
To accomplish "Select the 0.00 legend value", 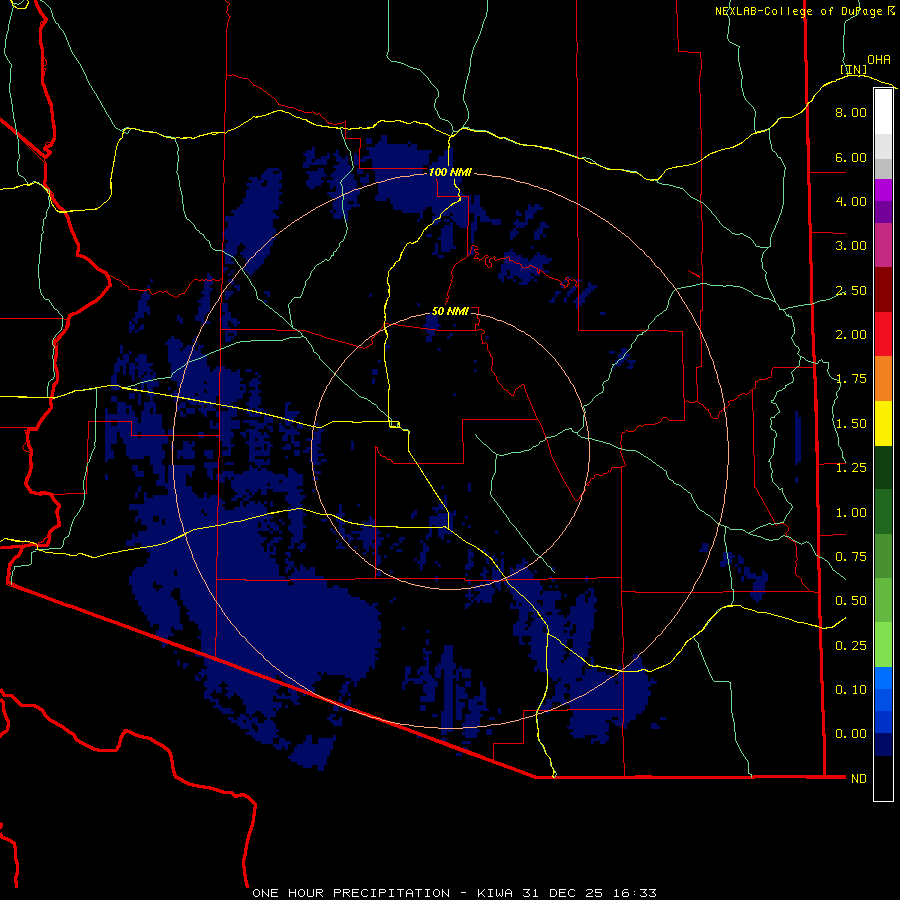I will click(851, 734).
